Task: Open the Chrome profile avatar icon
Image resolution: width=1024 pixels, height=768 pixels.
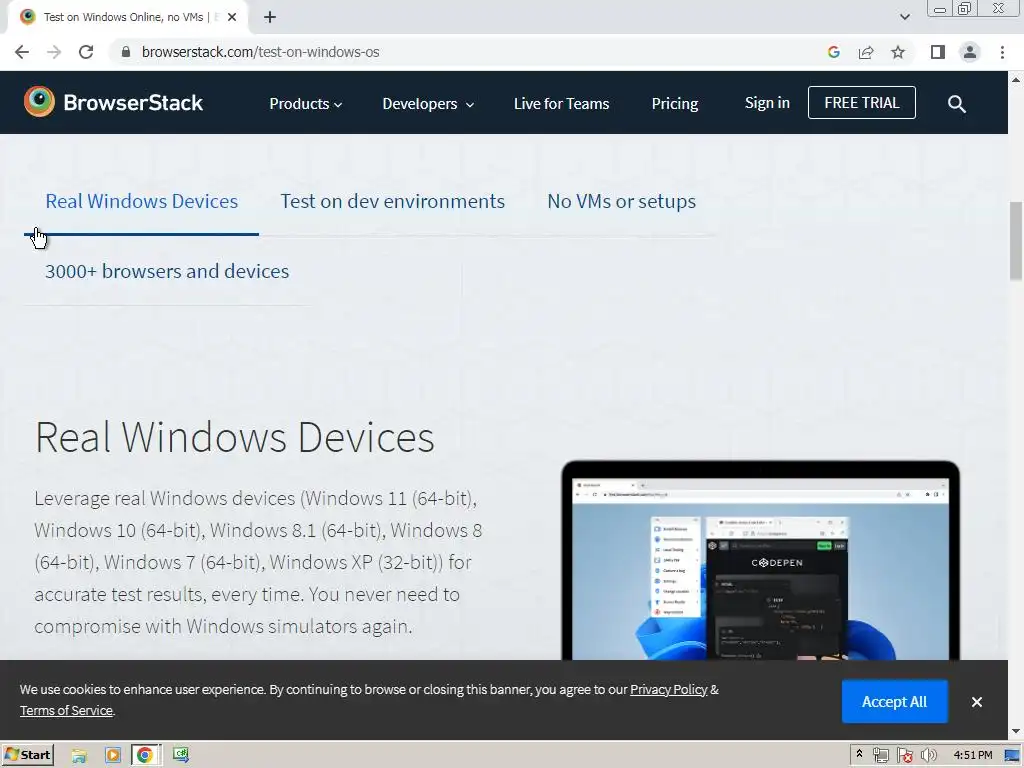Action: coord(970,52)
